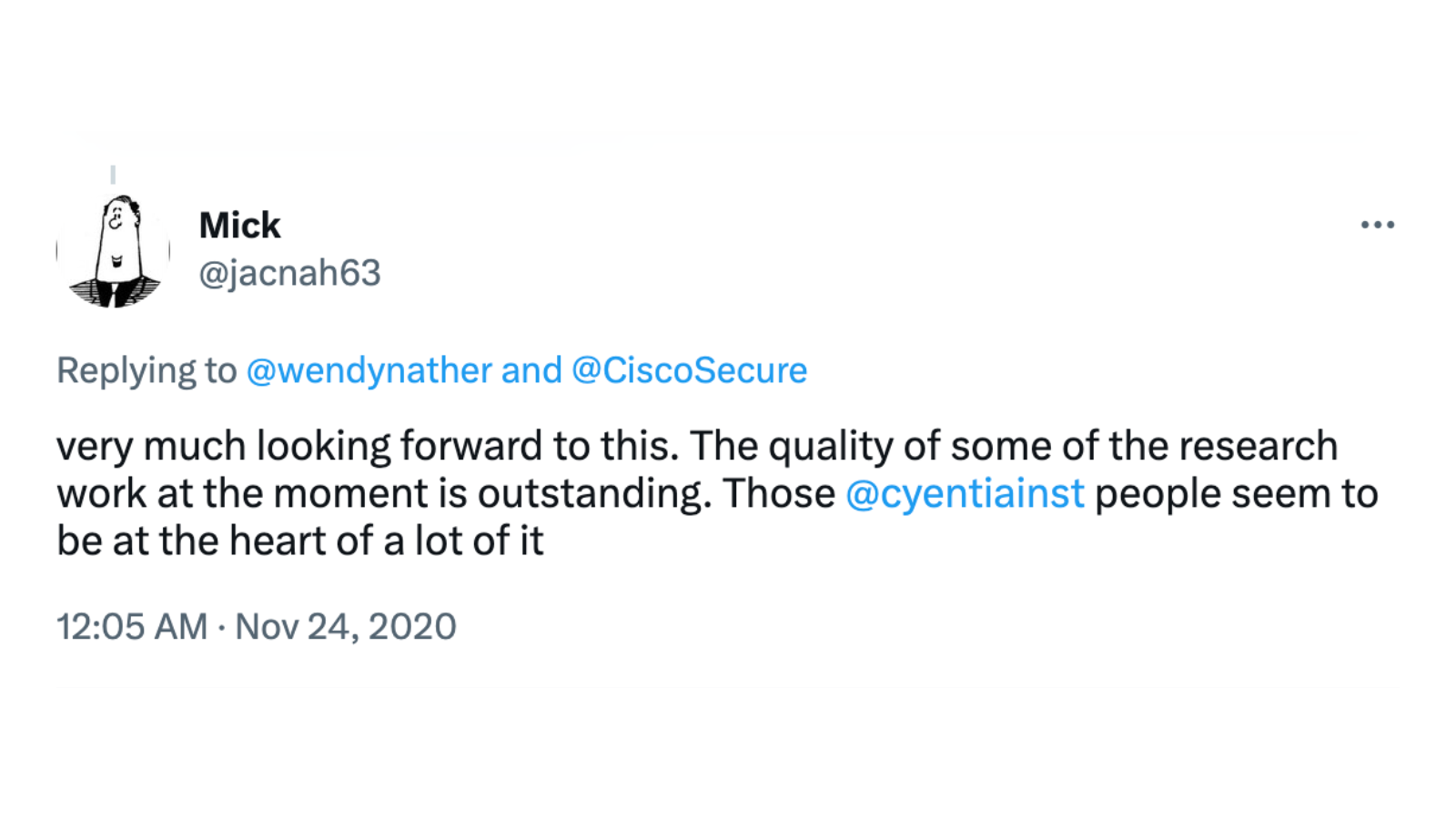Click Mick's cartoon profile avatar
1456x819 pixels.
113,250
